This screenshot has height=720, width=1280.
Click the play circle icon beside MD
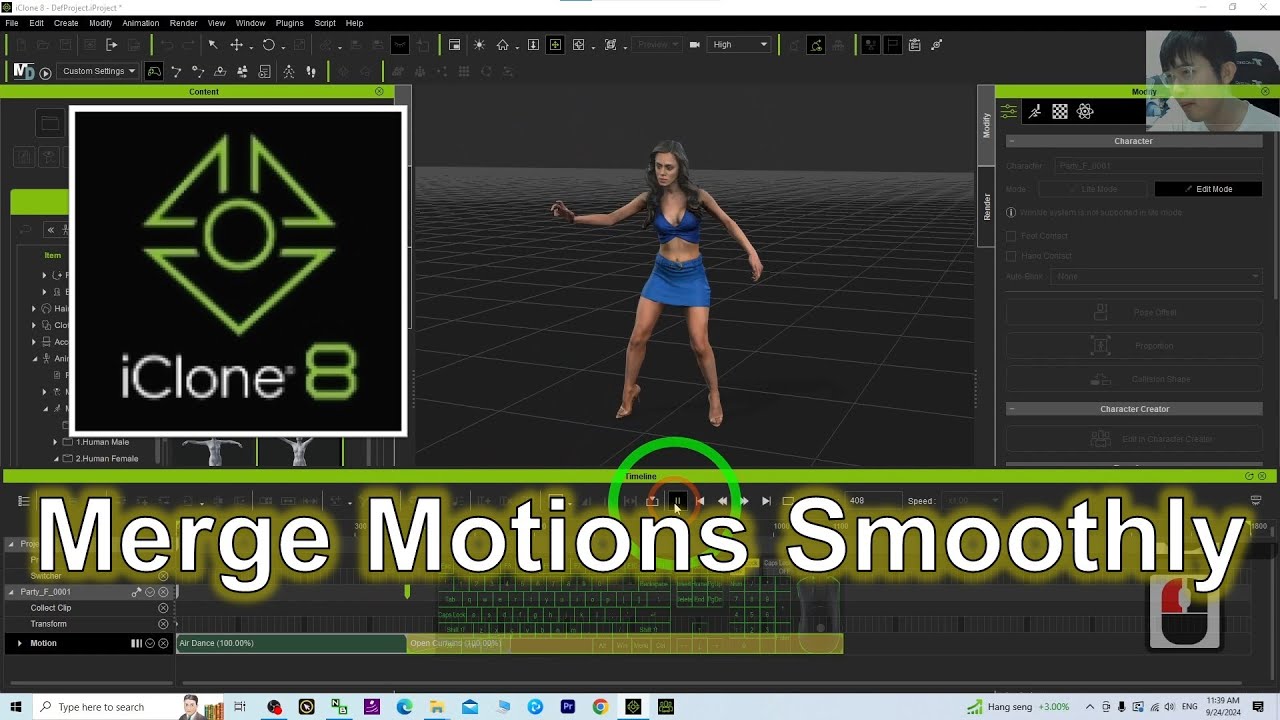click(45, 72)
